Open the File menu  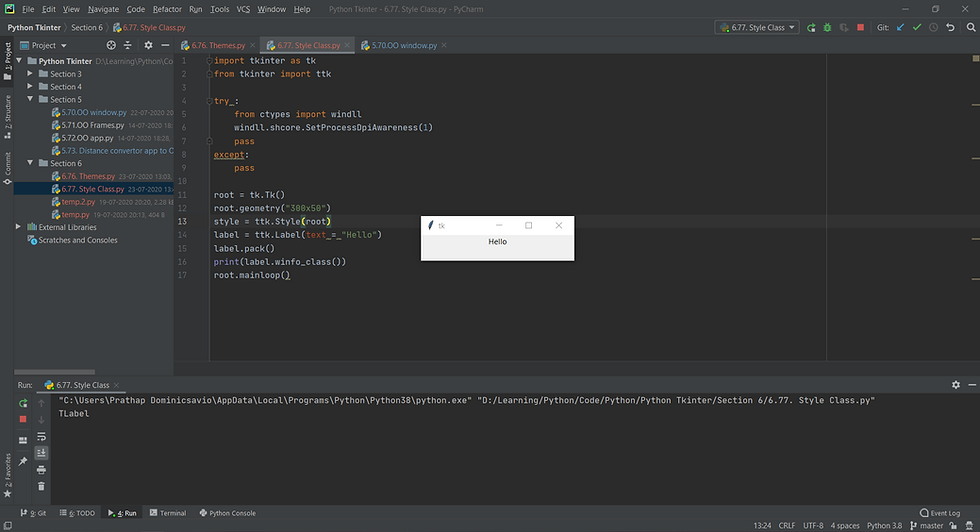point(28,9)
